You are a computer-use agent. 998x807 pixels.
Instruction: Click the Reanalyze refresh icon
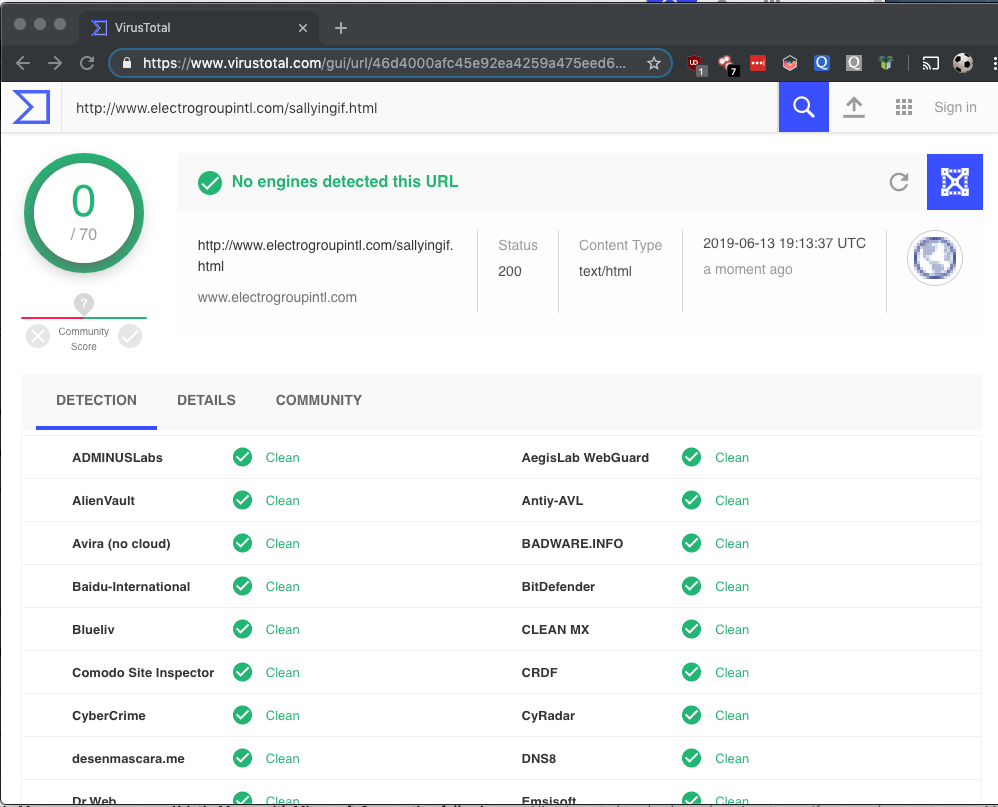point(899,182)
